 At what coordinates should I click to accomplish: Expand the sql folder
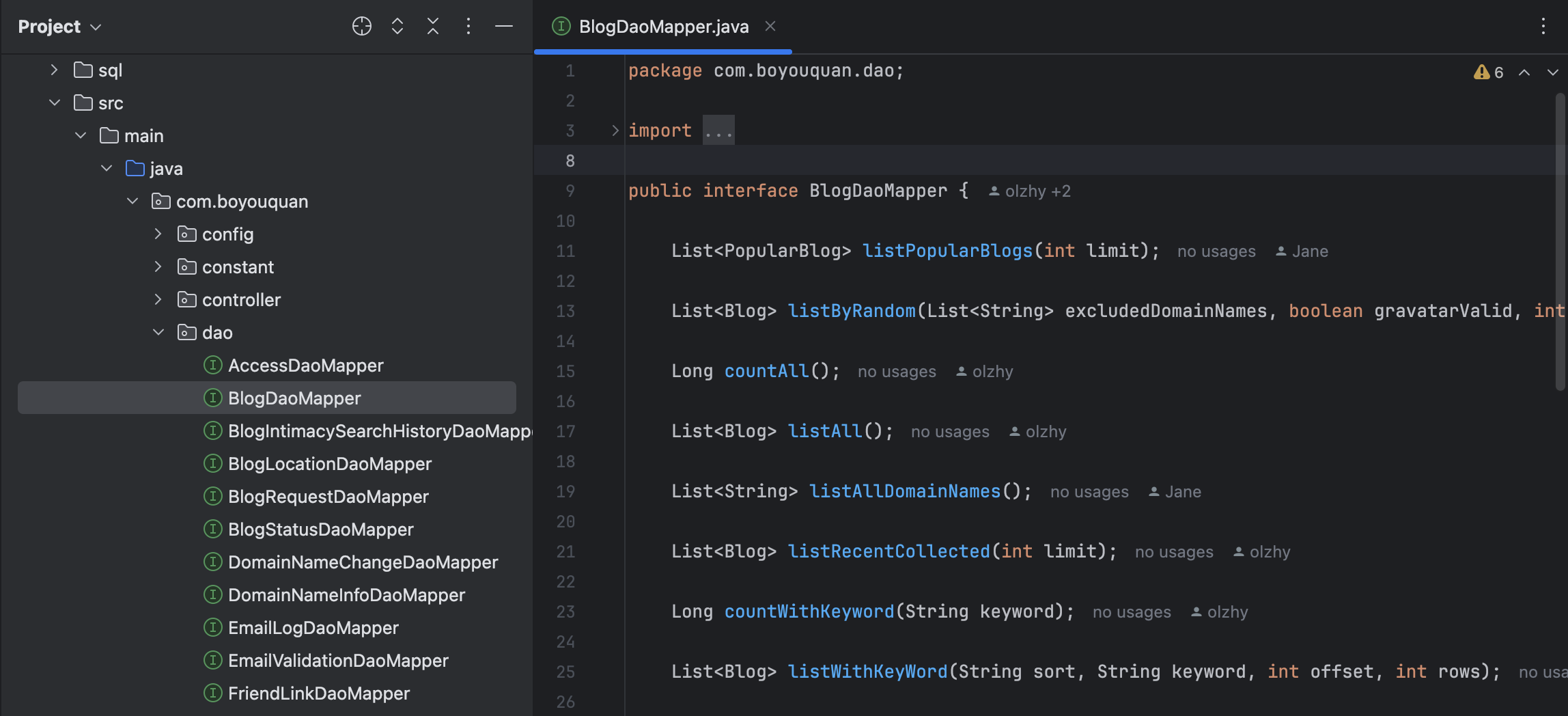54,70
